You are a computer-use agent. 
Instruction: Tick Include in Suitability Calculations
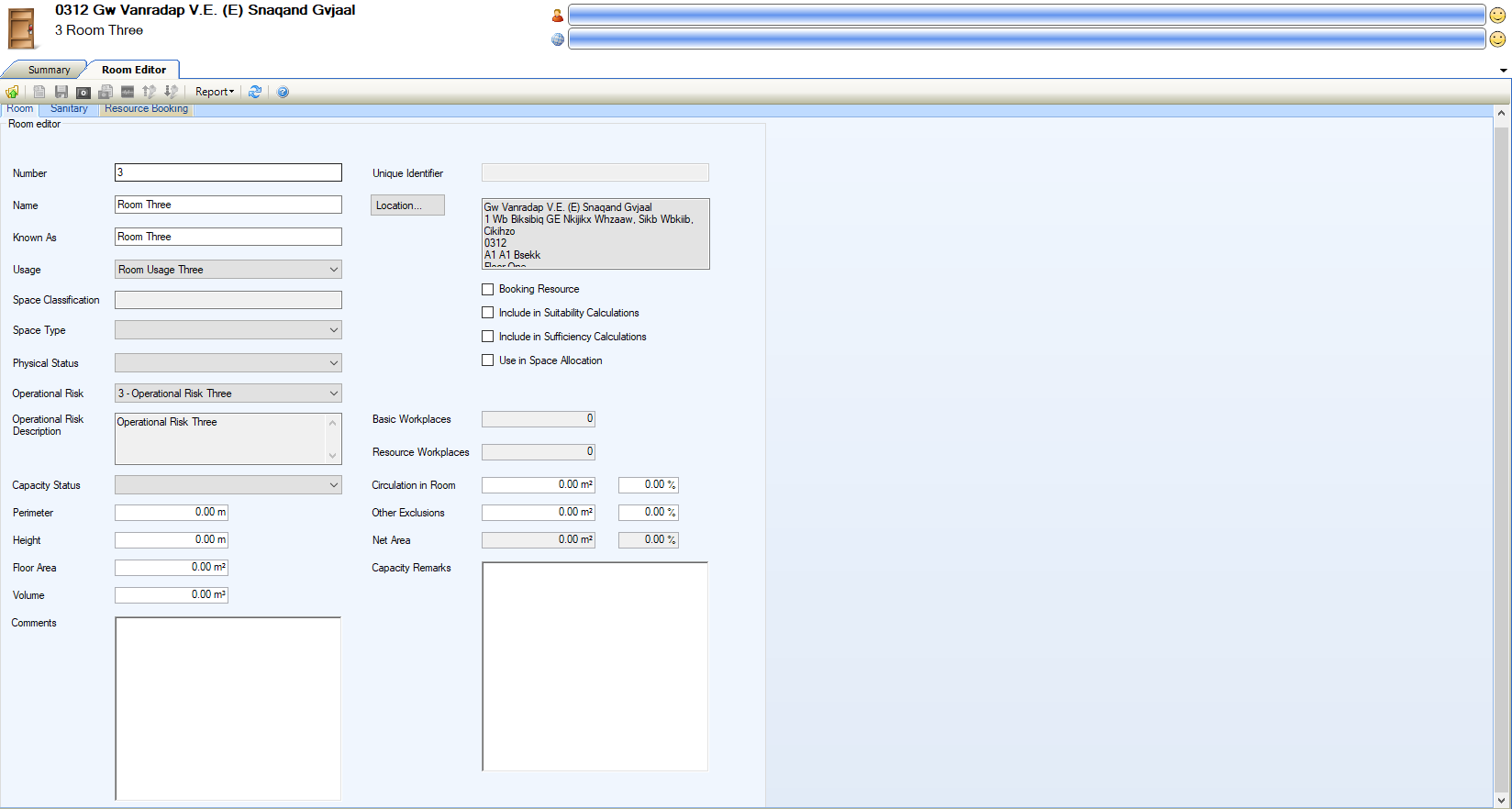click(x=488, y=313)
